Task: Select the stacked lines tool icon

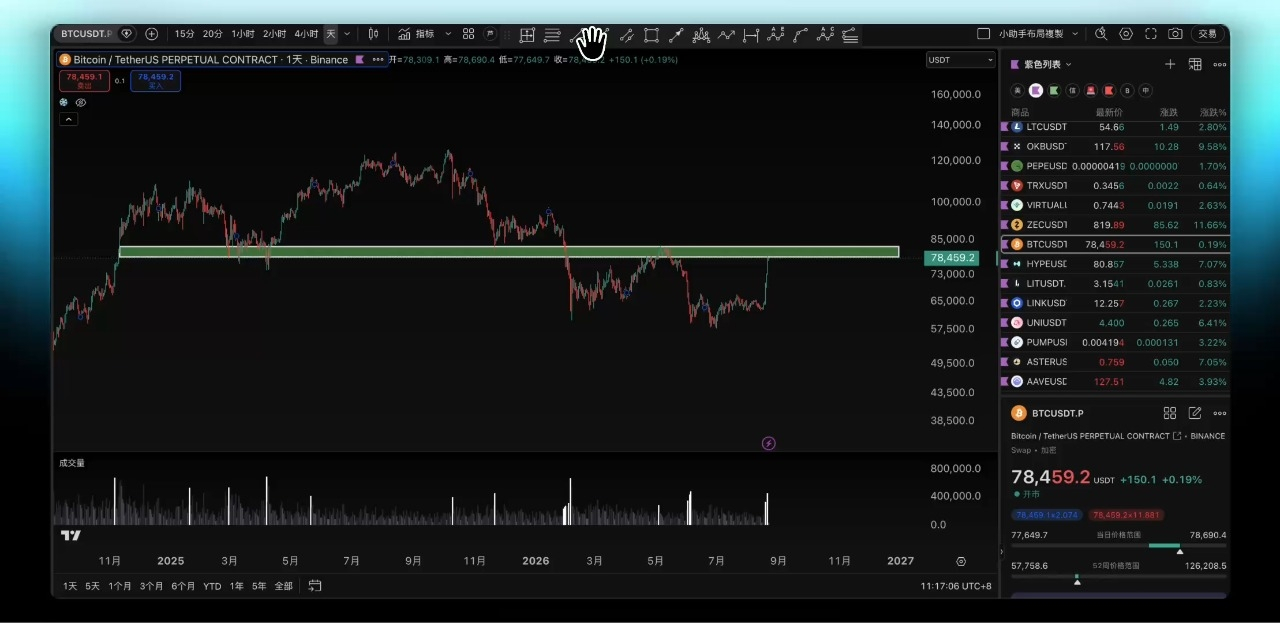Action: coord(850,35)
